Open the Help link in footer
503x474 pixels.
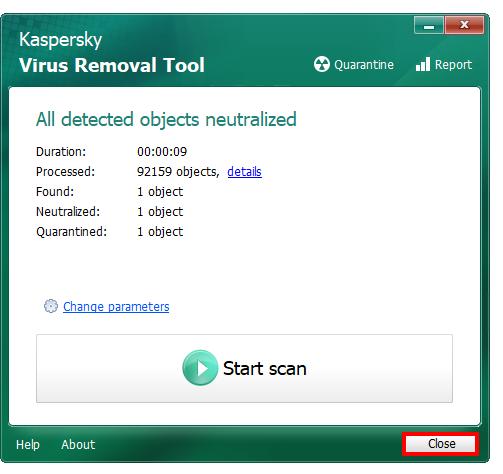(28, 445)
